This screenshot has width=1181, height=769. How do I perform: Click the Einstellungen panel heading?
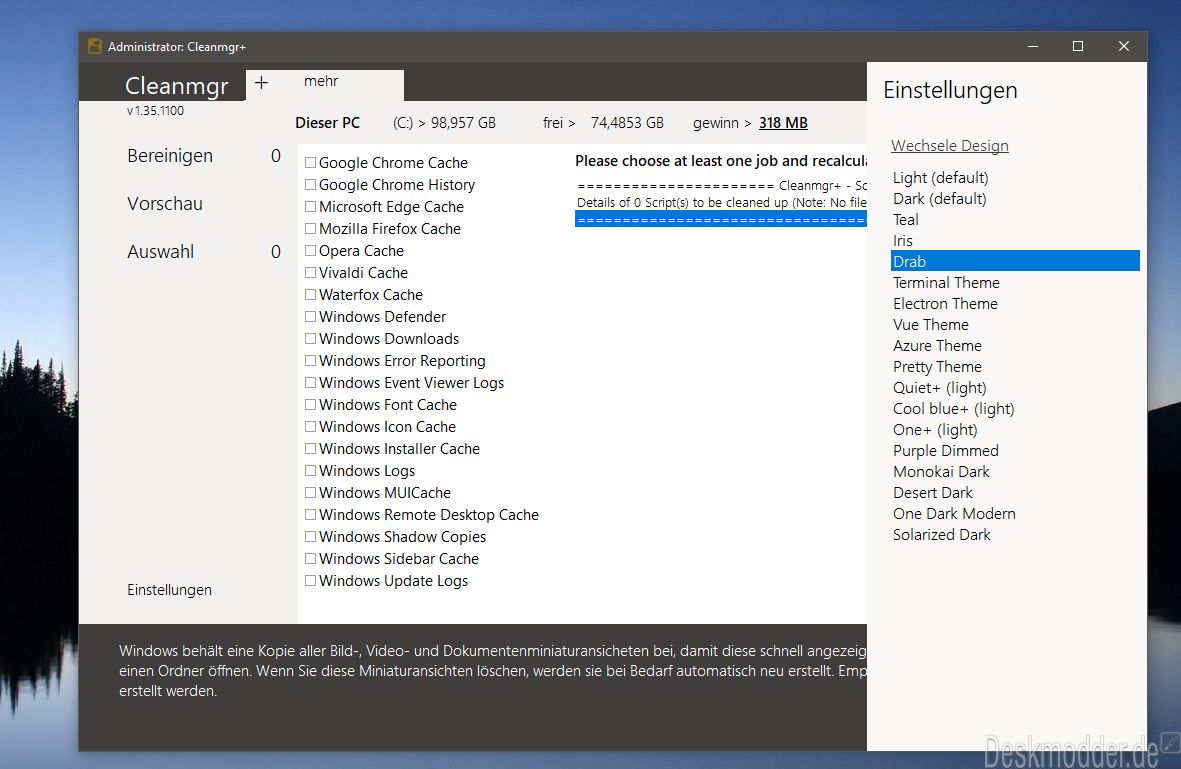click(950, 90)
